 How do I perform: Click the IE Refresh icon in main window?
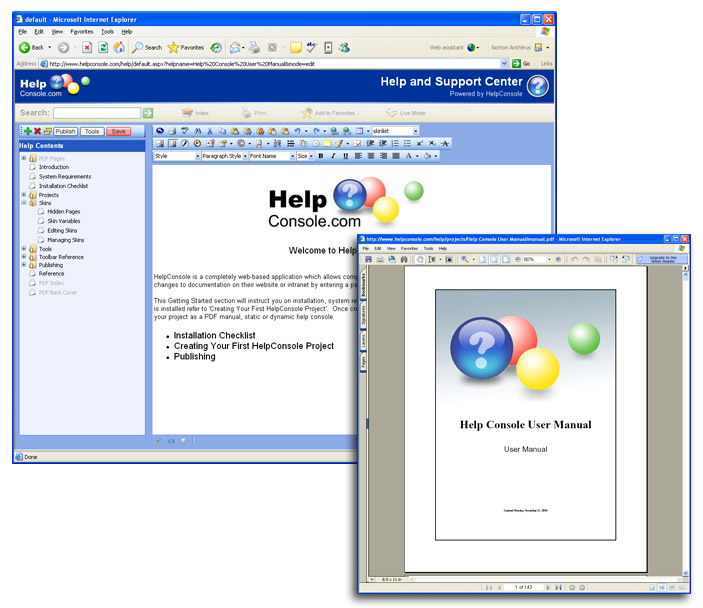[x=103, y=47]
